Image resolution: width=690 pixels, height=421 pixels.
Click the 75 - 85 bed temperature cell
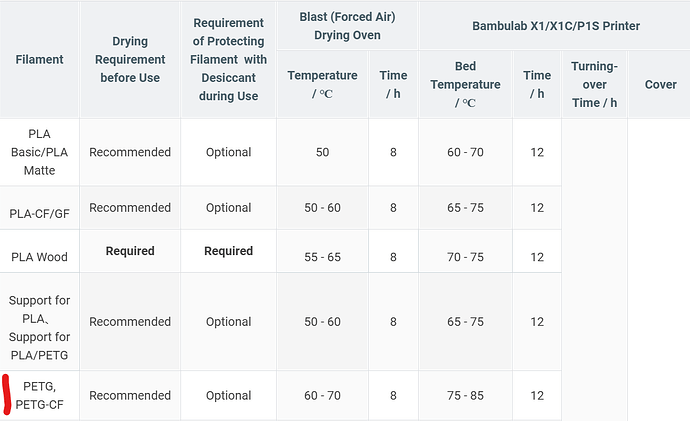click(465, 395)
